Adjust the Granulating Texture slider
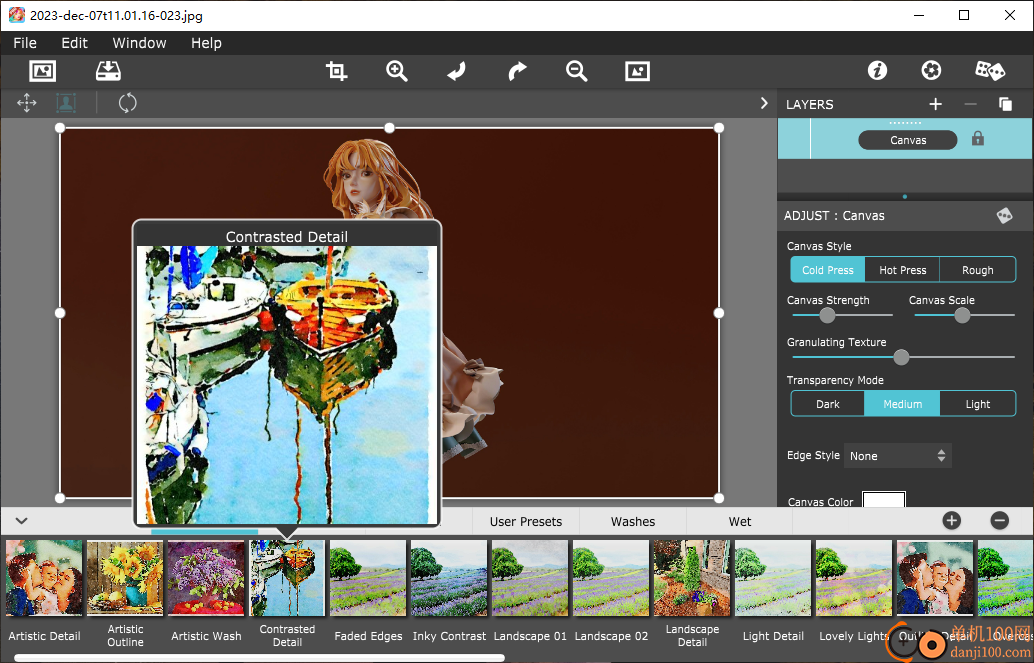Screen dimensions: 1034x663 click(901, 357)
